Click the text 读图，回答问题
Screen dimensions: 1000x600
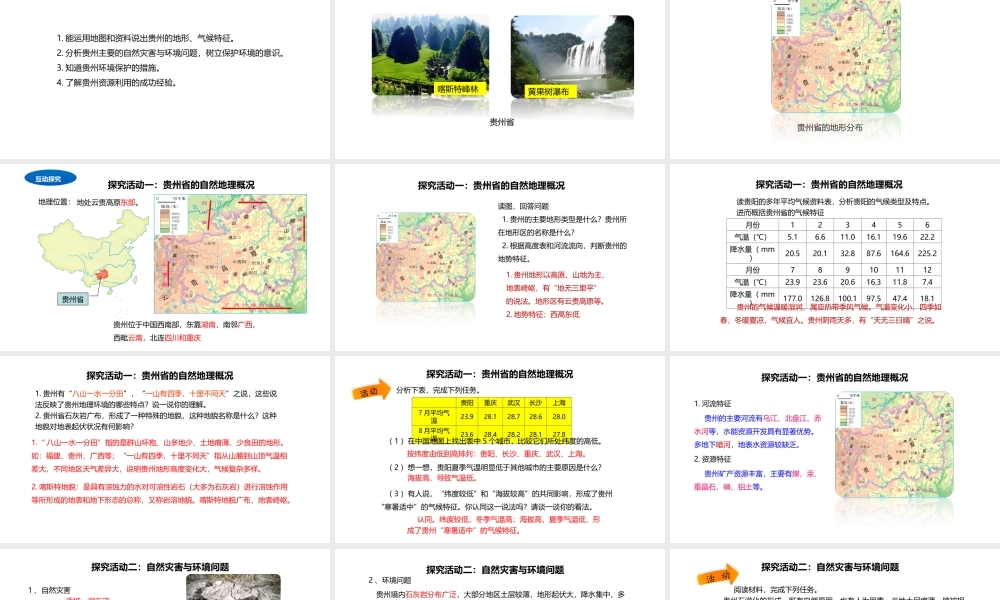click(523, 206)
